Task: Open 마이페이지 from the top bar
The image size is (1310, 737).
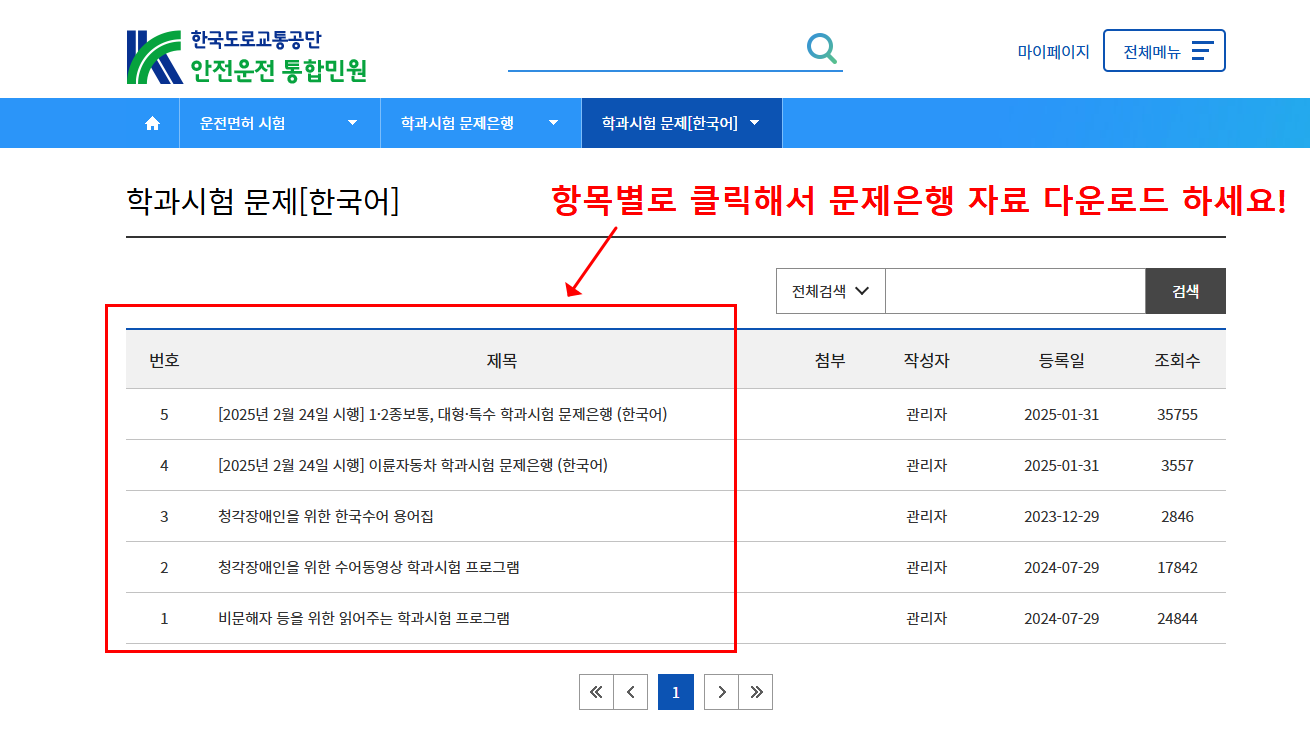Action: [x=1053, y=51]
